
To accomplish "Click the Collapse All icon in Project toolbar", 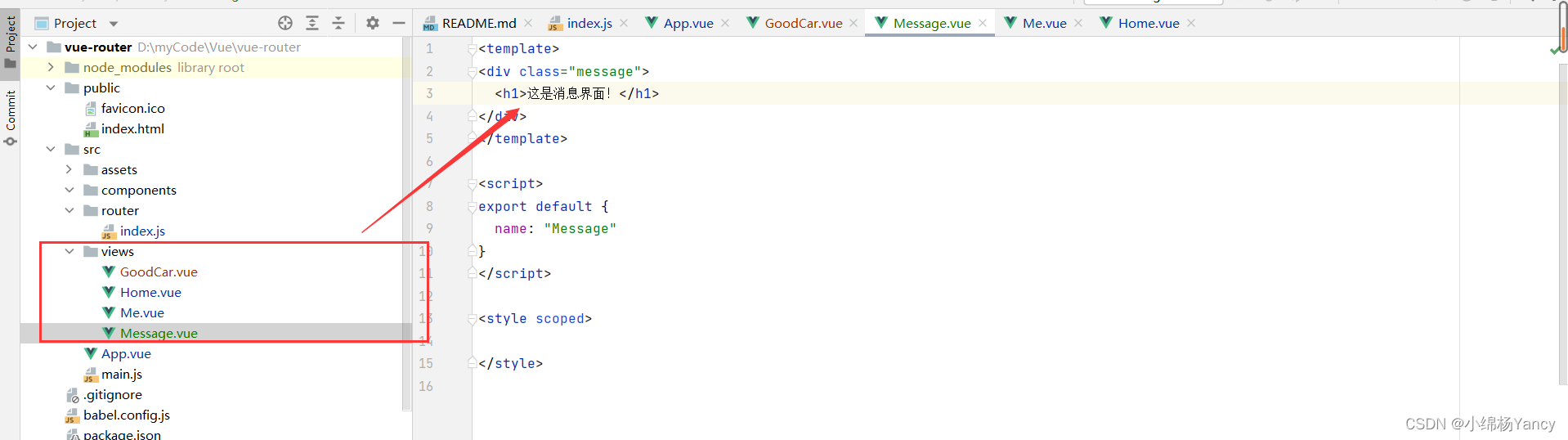I will tap(338, 23).
